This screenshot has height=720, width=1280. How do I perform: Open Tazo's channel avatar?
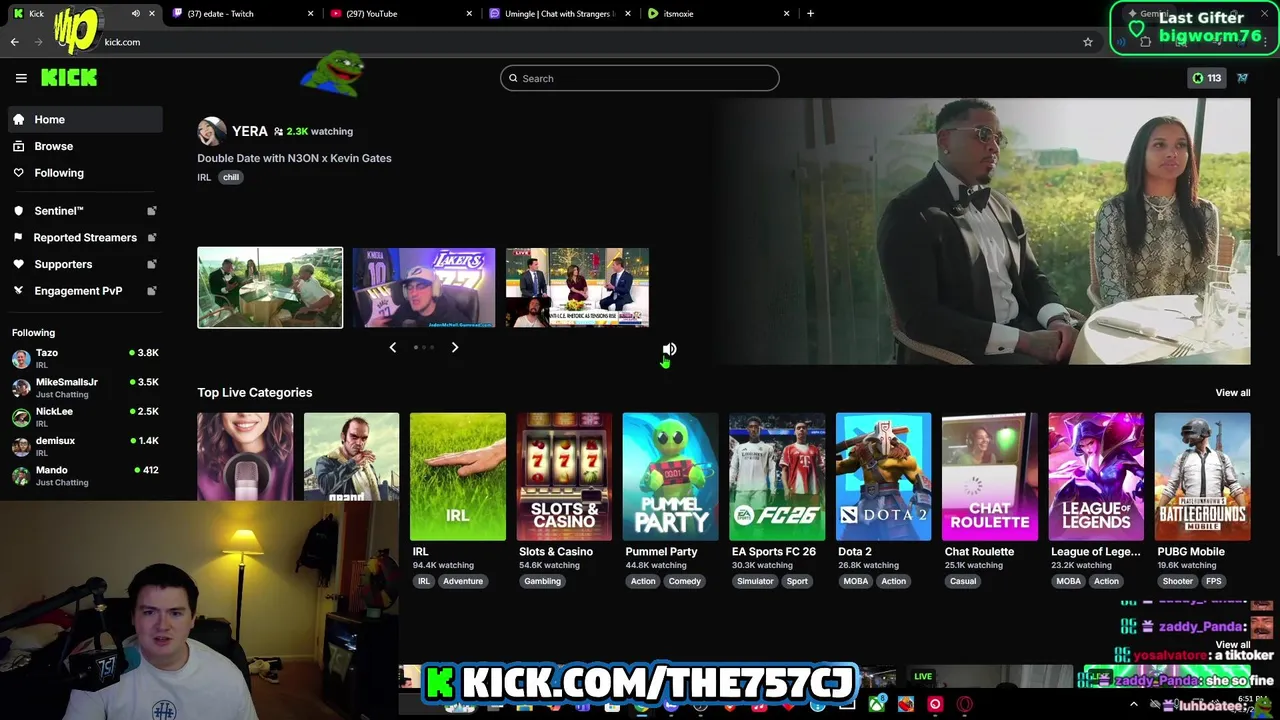[x=21, y=359]
